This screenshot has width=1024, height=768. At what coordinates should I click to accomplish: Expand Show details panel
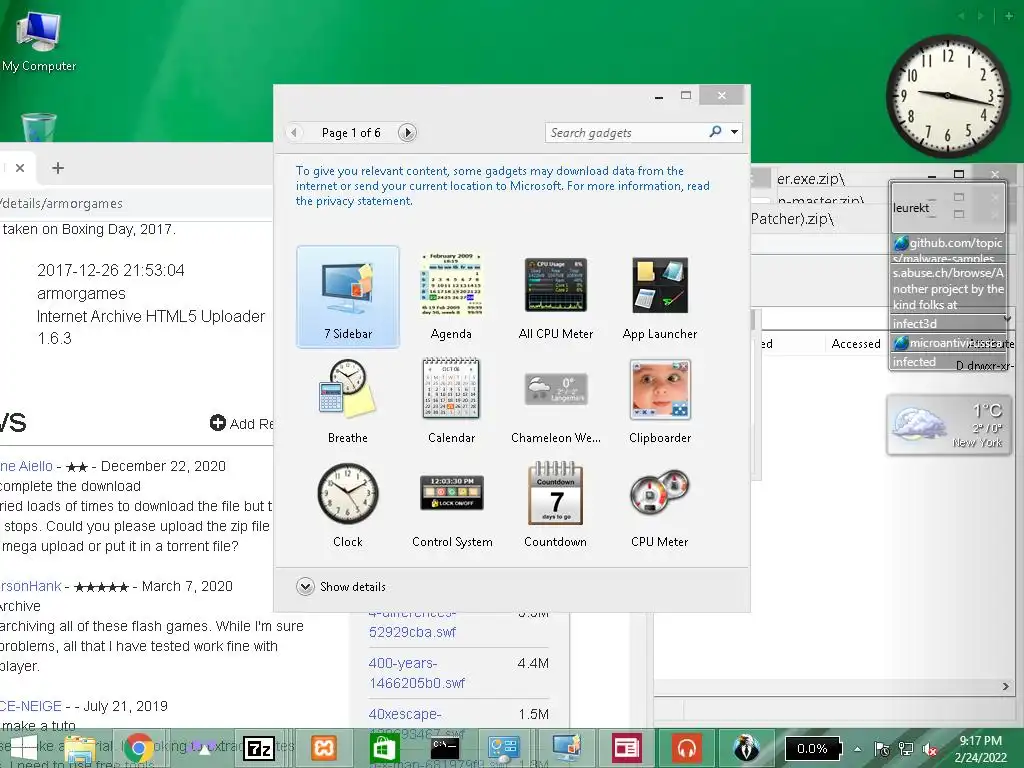(x=341, y=586)
